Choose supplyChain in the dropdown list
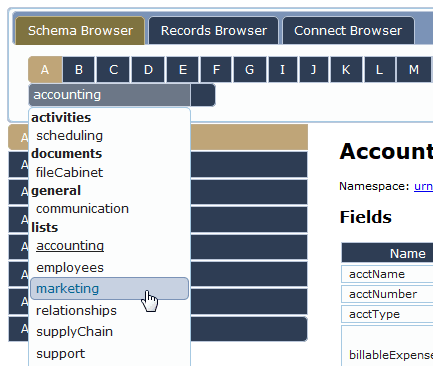The image size is (433, 366). point(75,332)
